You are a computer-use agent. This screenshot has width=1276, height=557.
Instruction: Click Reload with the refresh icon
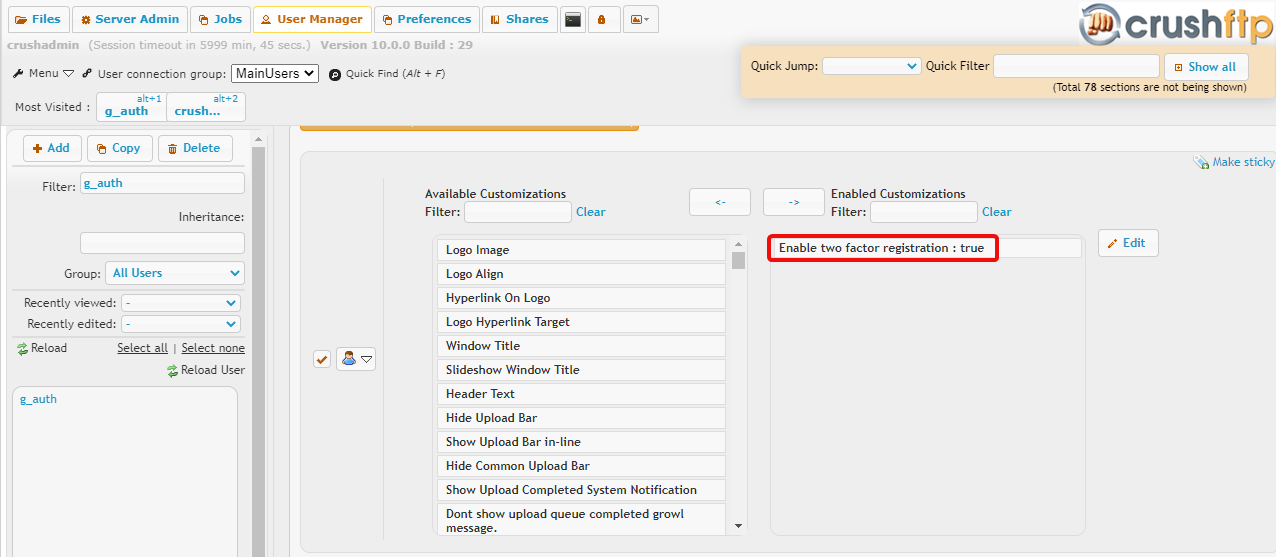42,348
